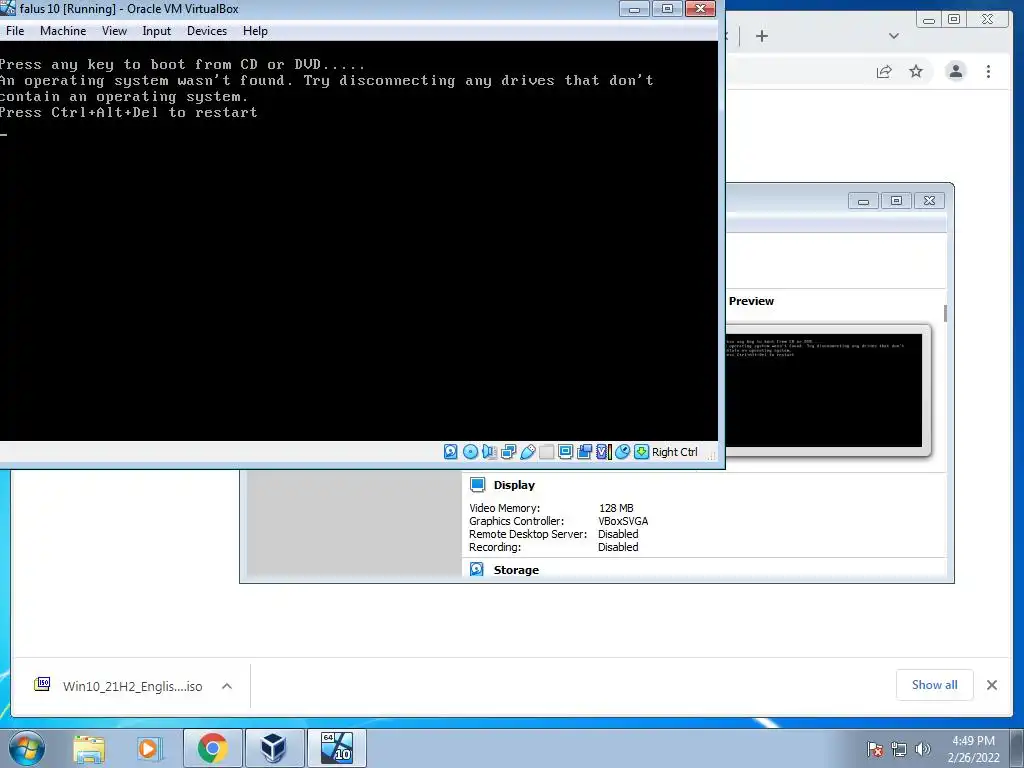Click the Video Memory 128 MB value

click(x=616, y=508)
